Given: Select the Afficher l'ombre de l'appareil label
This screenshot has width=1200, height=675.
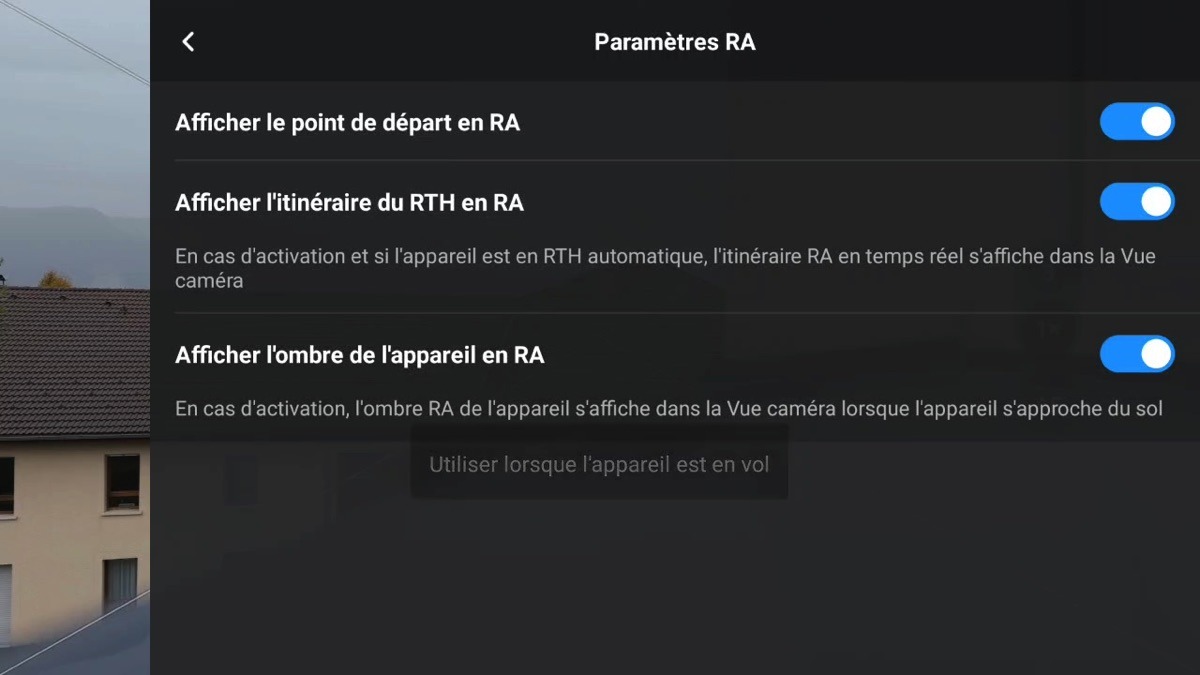Looking at the screenshot, I should click(x=360, y=355).
